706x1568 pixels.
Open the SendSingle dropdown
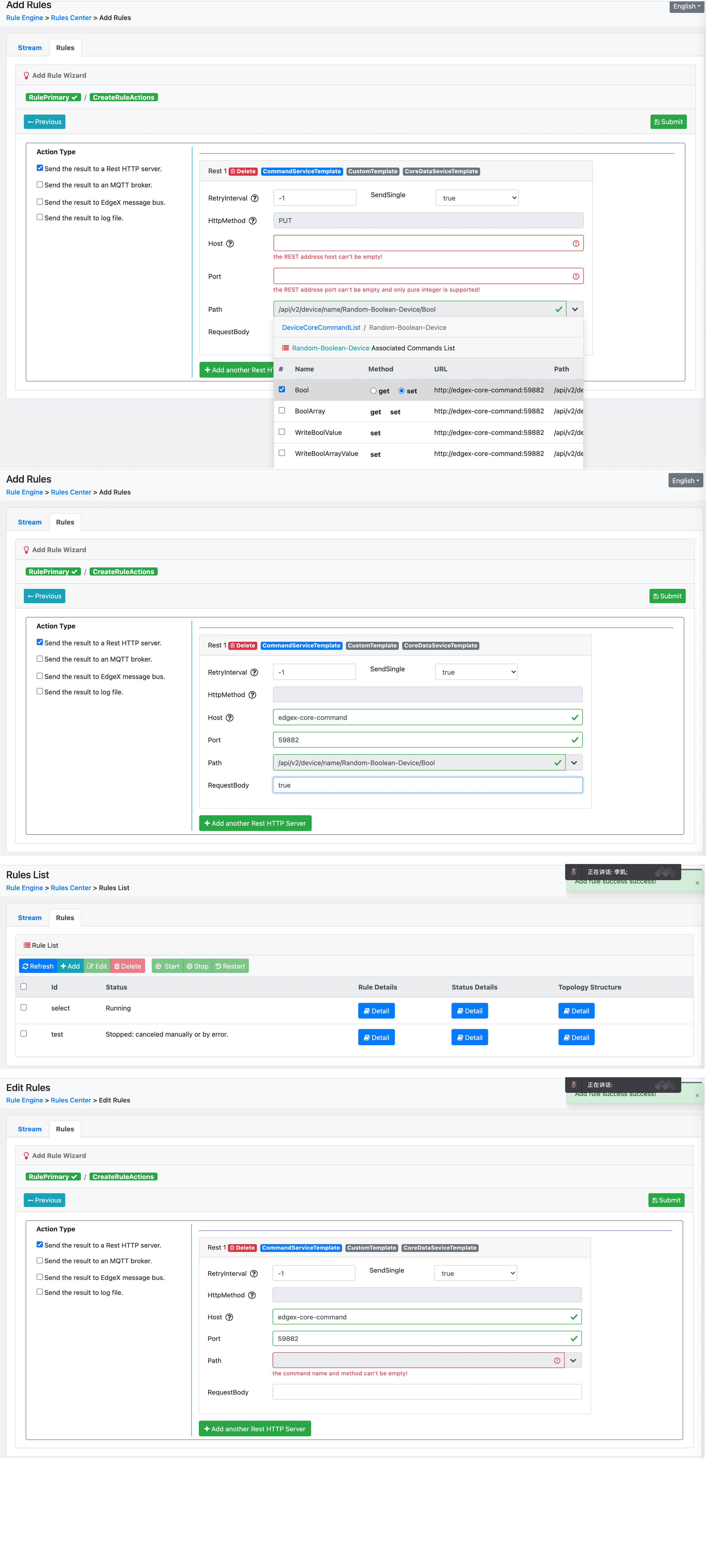point(477,197)
